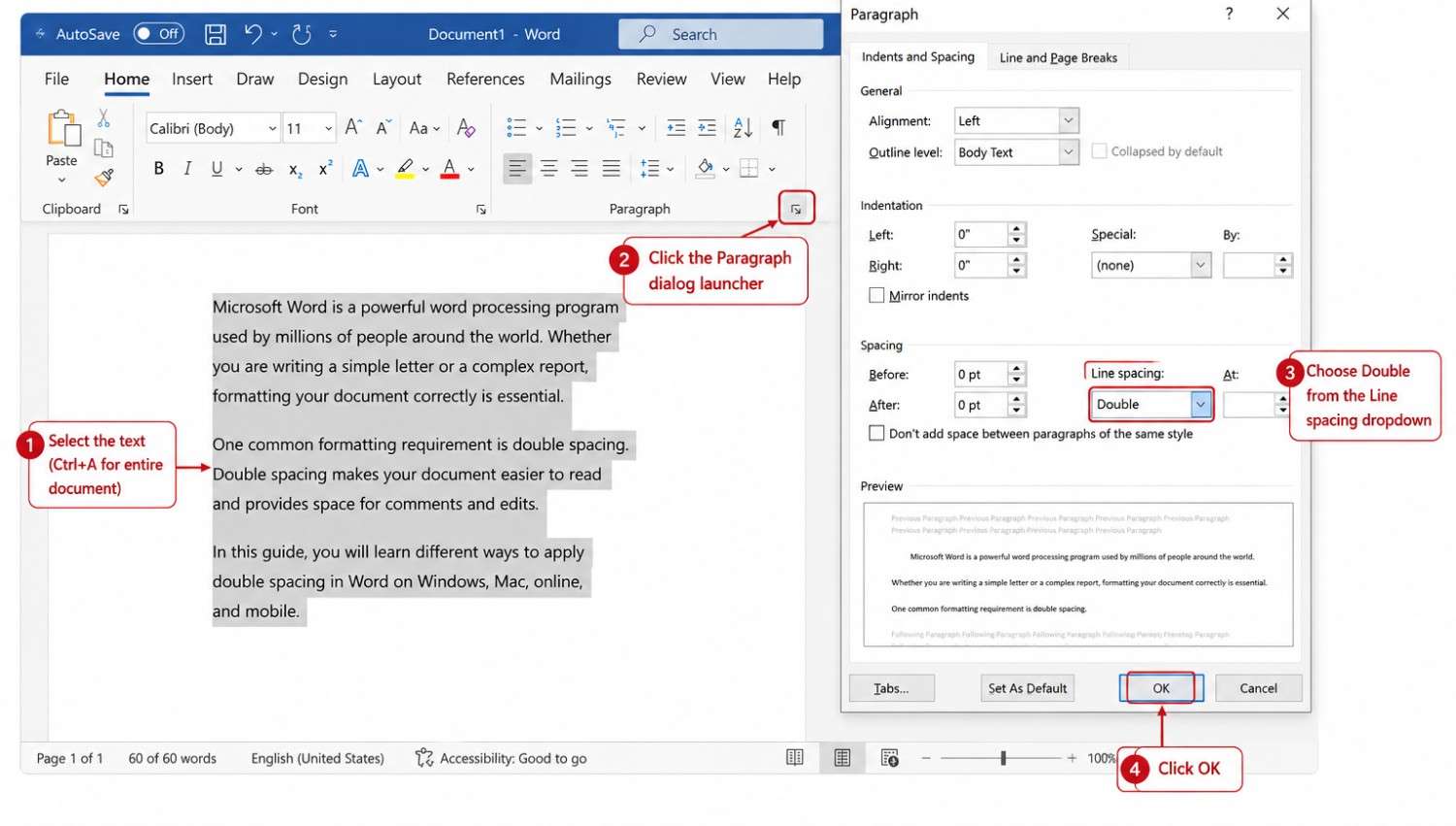Viewport: 1456px width, 826px height.
Task: Clear all formatting with the eraser icon
Action: pos(466,127)
